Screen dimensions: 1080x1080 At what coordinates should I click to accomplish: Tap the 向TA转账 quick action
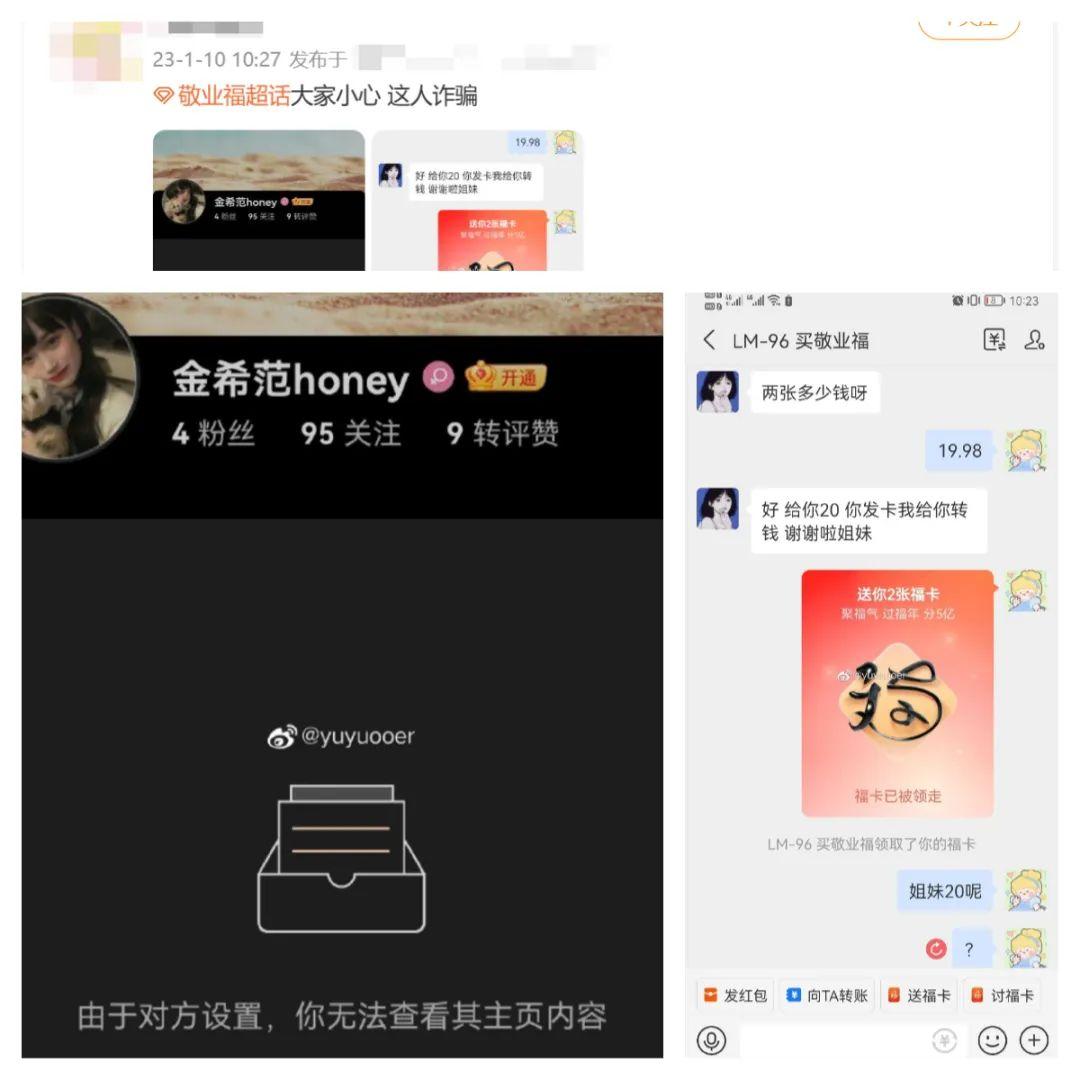click(x=828, y=995)
